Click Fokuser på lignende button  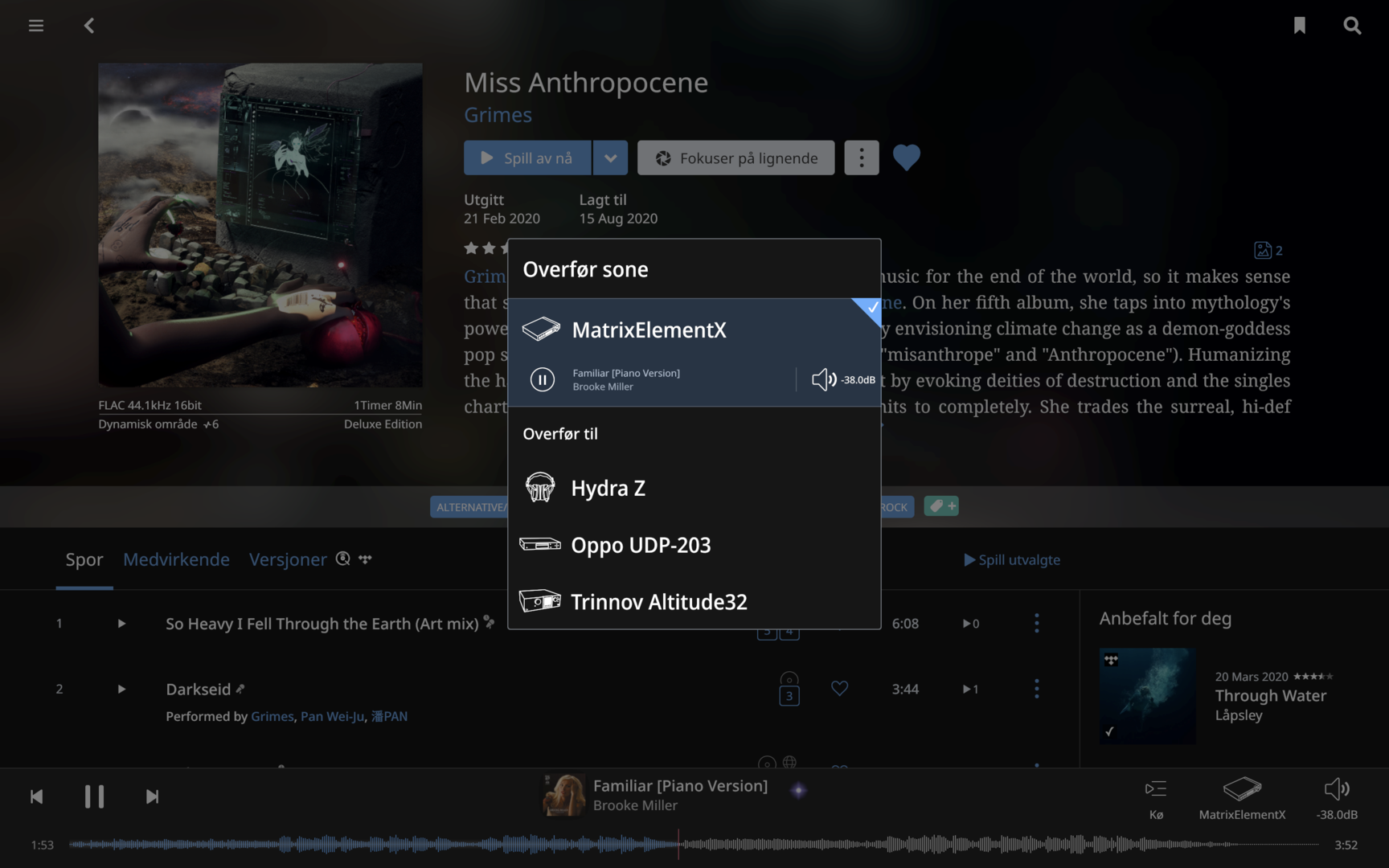pos(736,158)
